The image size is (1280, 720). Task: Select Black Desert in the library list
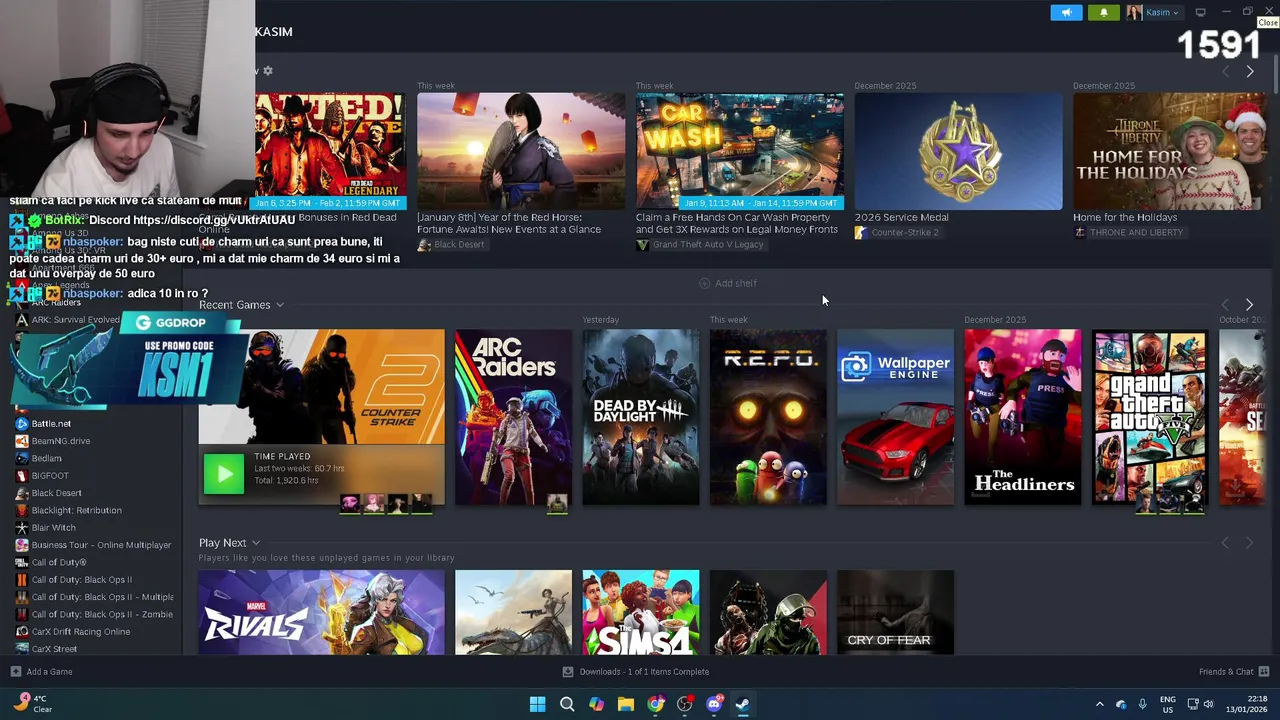57,493
